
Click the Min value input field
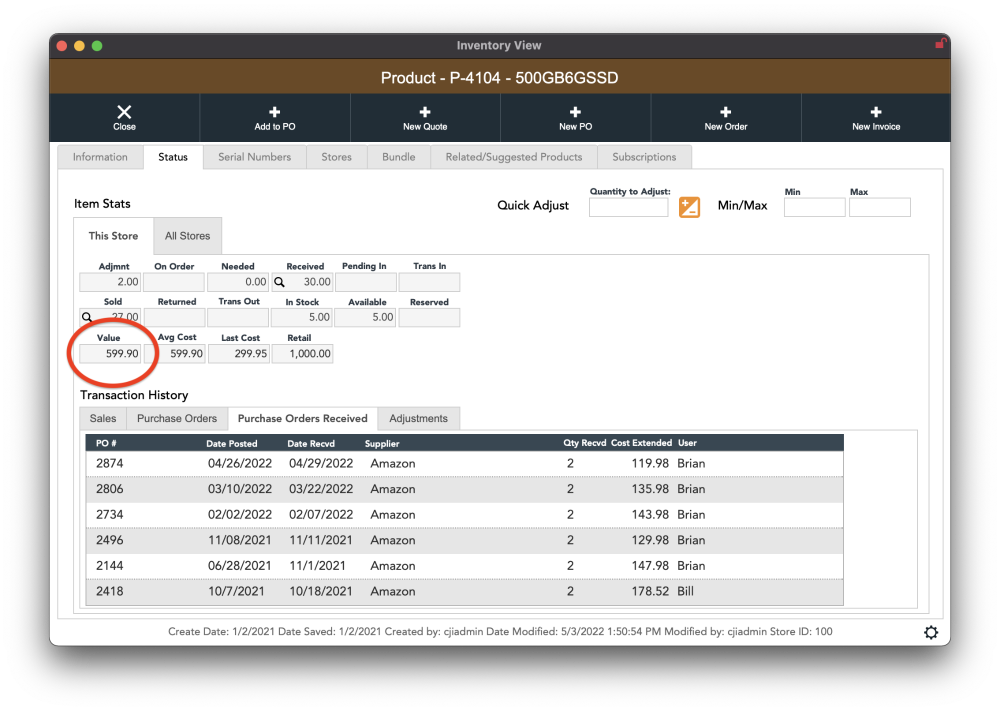coord(814,207)
